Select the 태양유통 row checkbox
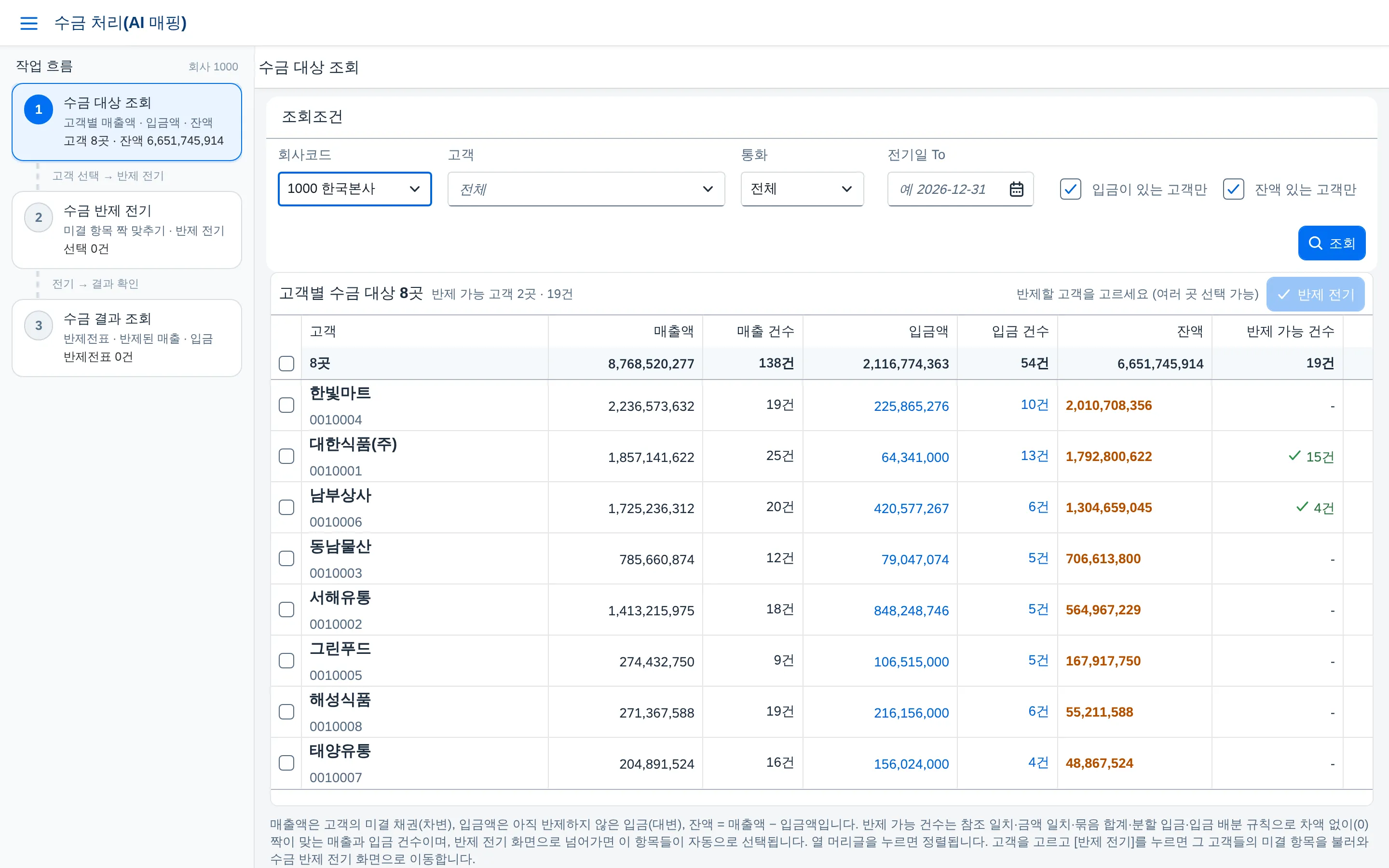The height and width of the screenshot is (868, 1389). point(286,763)
